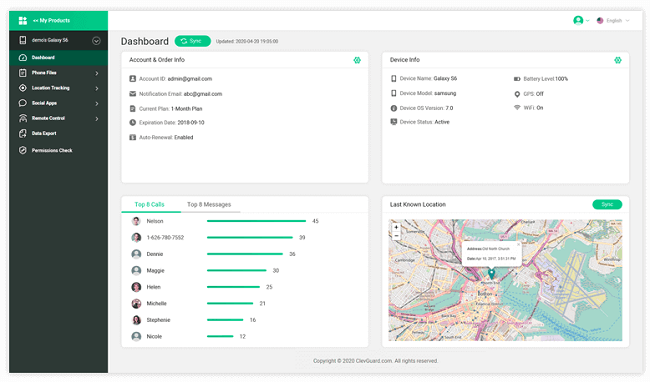Click Sync in Last Known Location panel
This screenshot has width=650, height=382.
click(607, 204)
